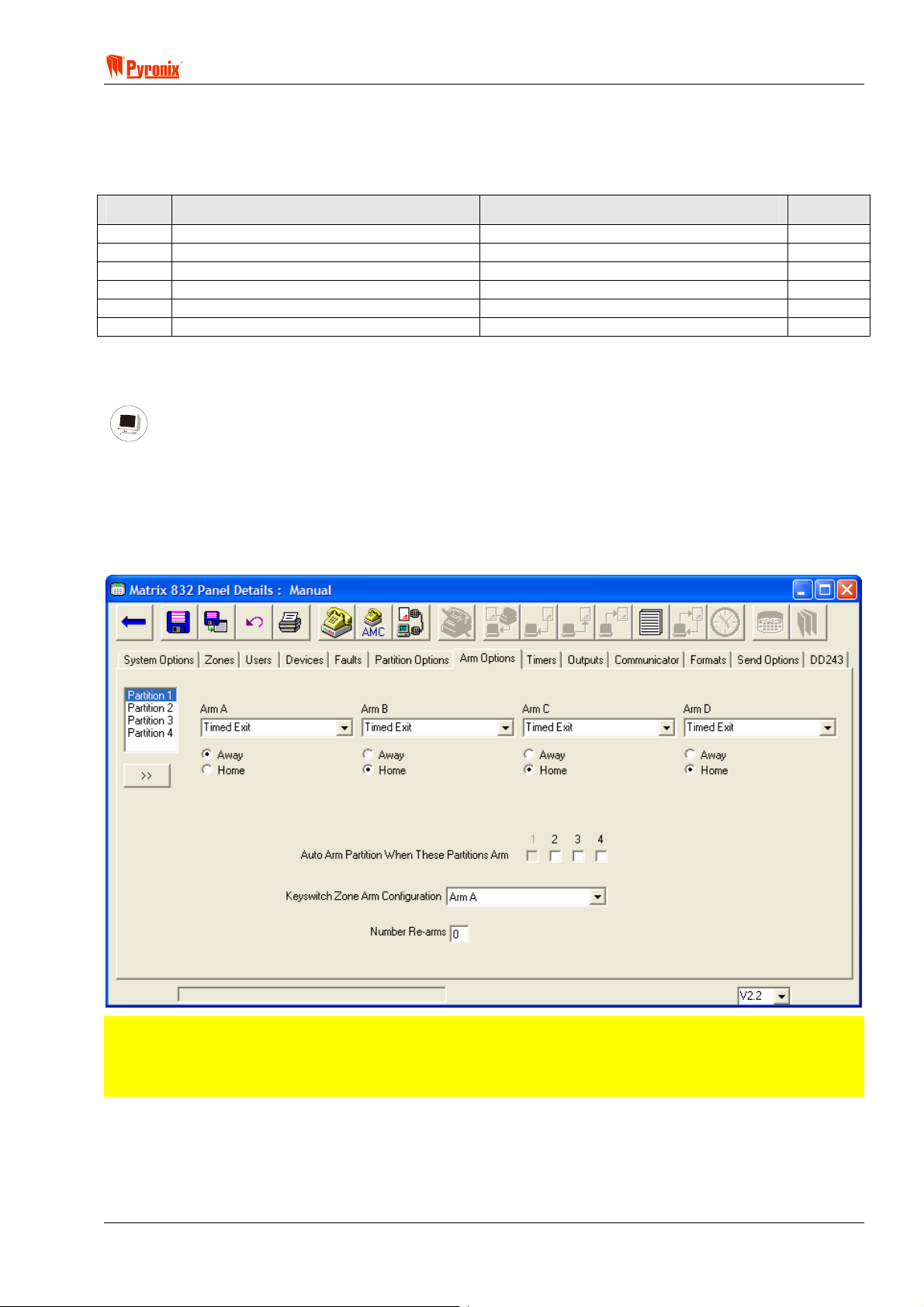Open Keyswitch Zone Arm Configuration dropdown
The width and height of the screenshot is (924, 1307).
(x=597, y=897)
